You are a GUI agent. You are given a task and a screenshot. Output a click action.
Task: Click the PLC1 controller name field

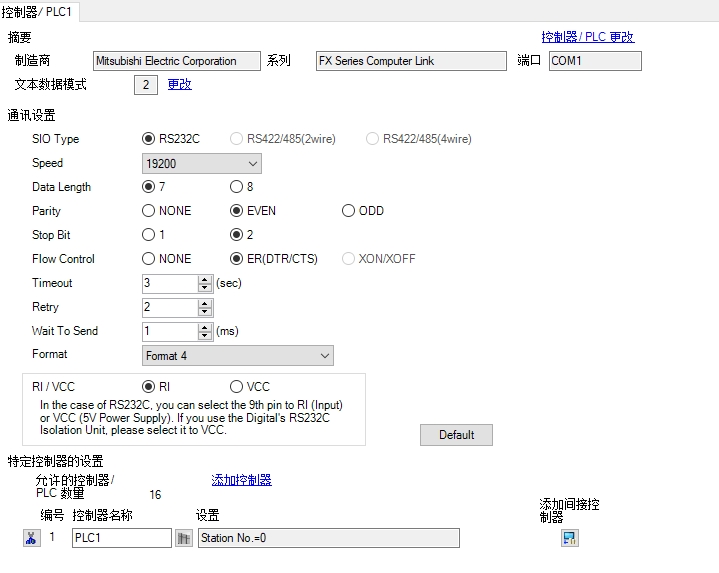122,538
